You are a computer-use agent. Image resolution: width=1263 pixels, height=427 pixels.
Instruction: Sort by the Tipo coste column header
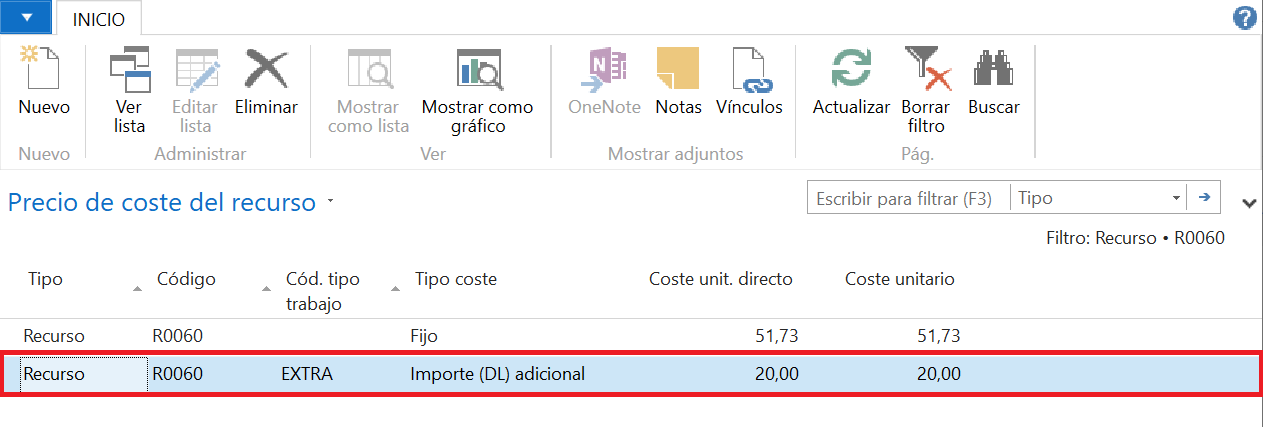pyautogui.click(x=456, y=279)
